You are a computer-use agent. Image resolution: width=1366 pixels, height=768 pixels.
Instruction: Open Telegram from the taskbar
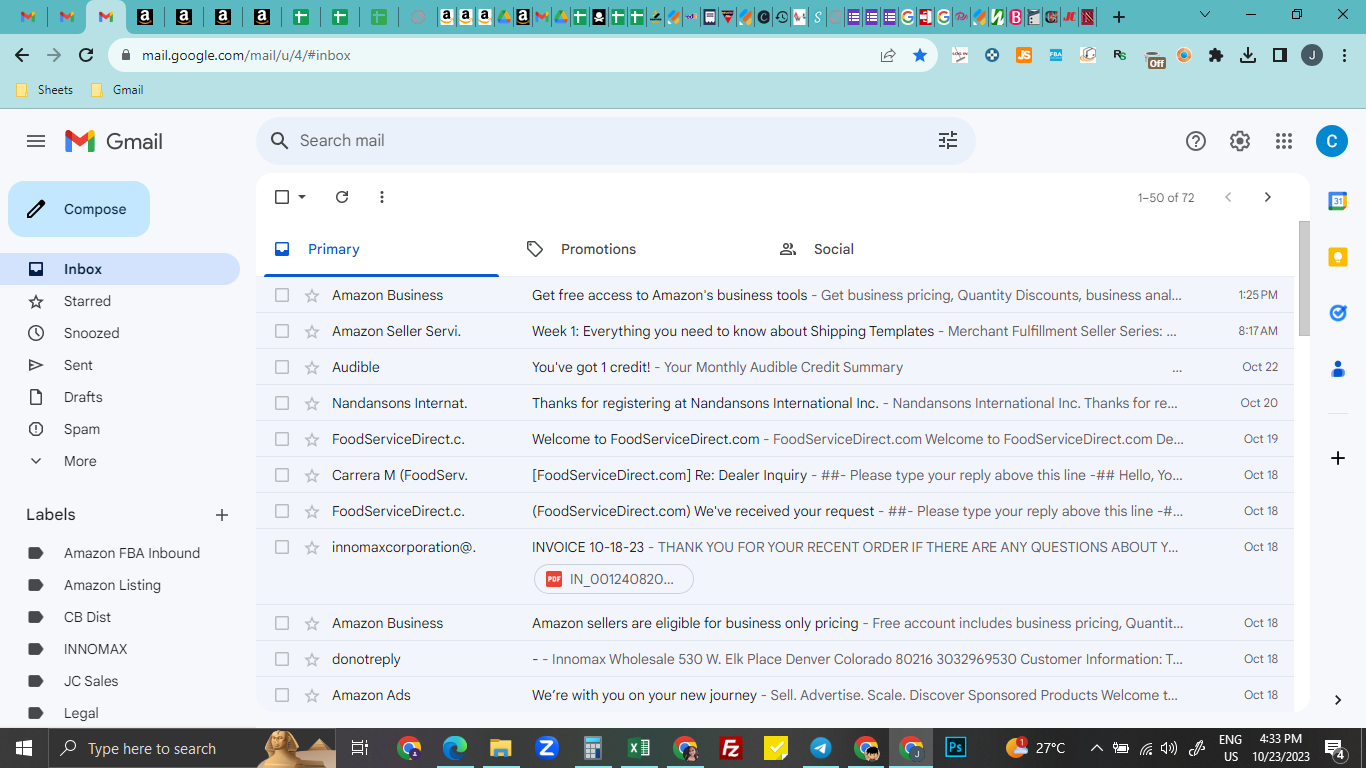[821, 748]
